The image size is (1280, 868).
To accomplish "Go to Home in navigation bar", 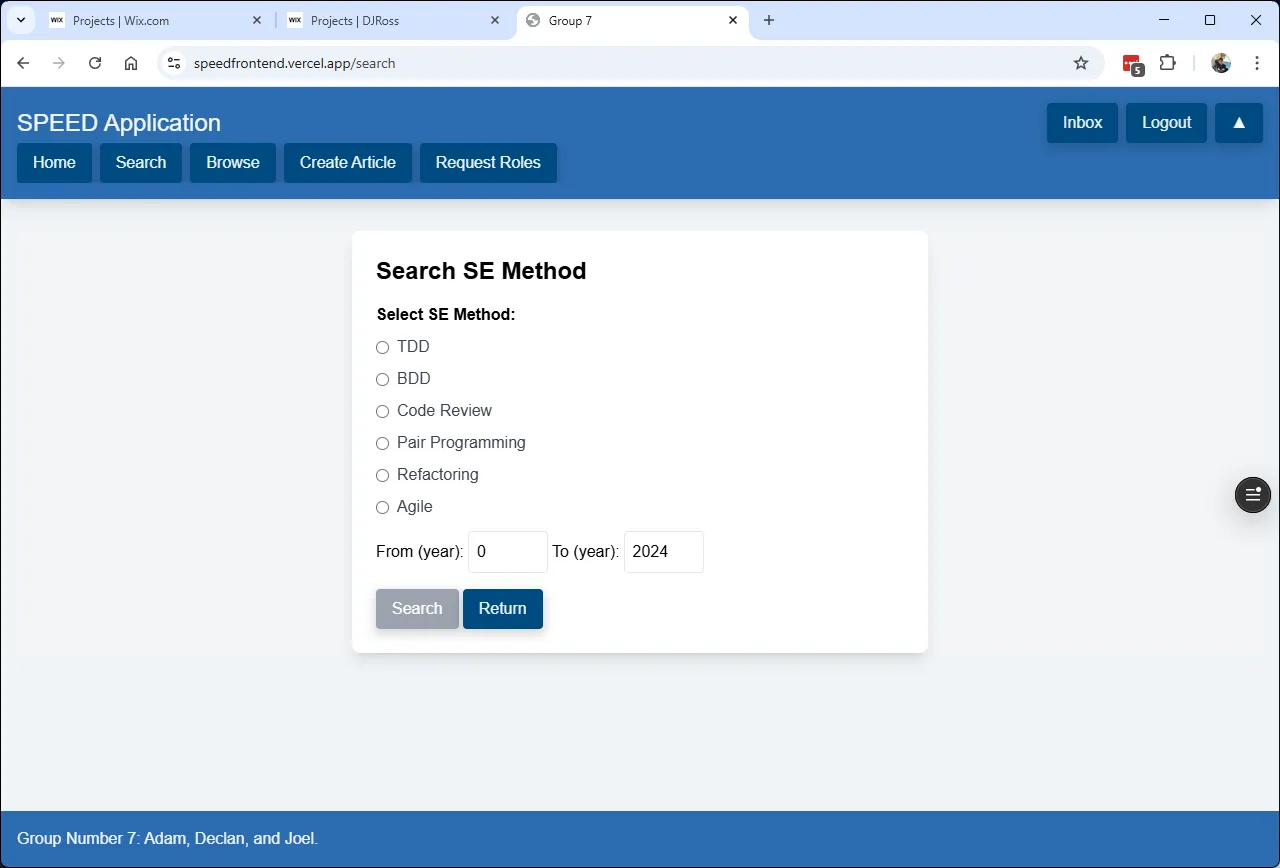I will click(54, 163).
